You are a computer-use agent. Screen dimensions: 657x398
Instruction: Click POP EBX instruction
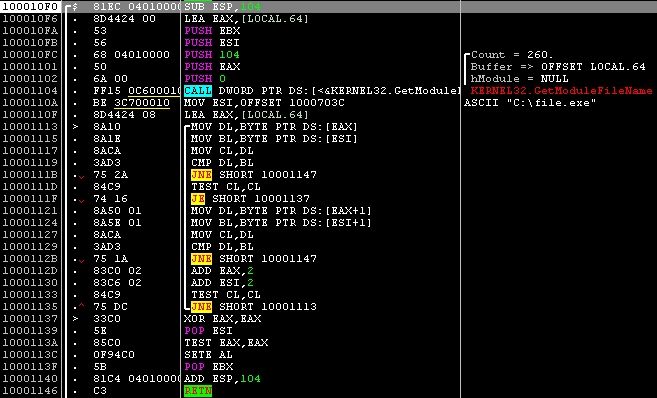pyautogui.click(x=209, y=367)
